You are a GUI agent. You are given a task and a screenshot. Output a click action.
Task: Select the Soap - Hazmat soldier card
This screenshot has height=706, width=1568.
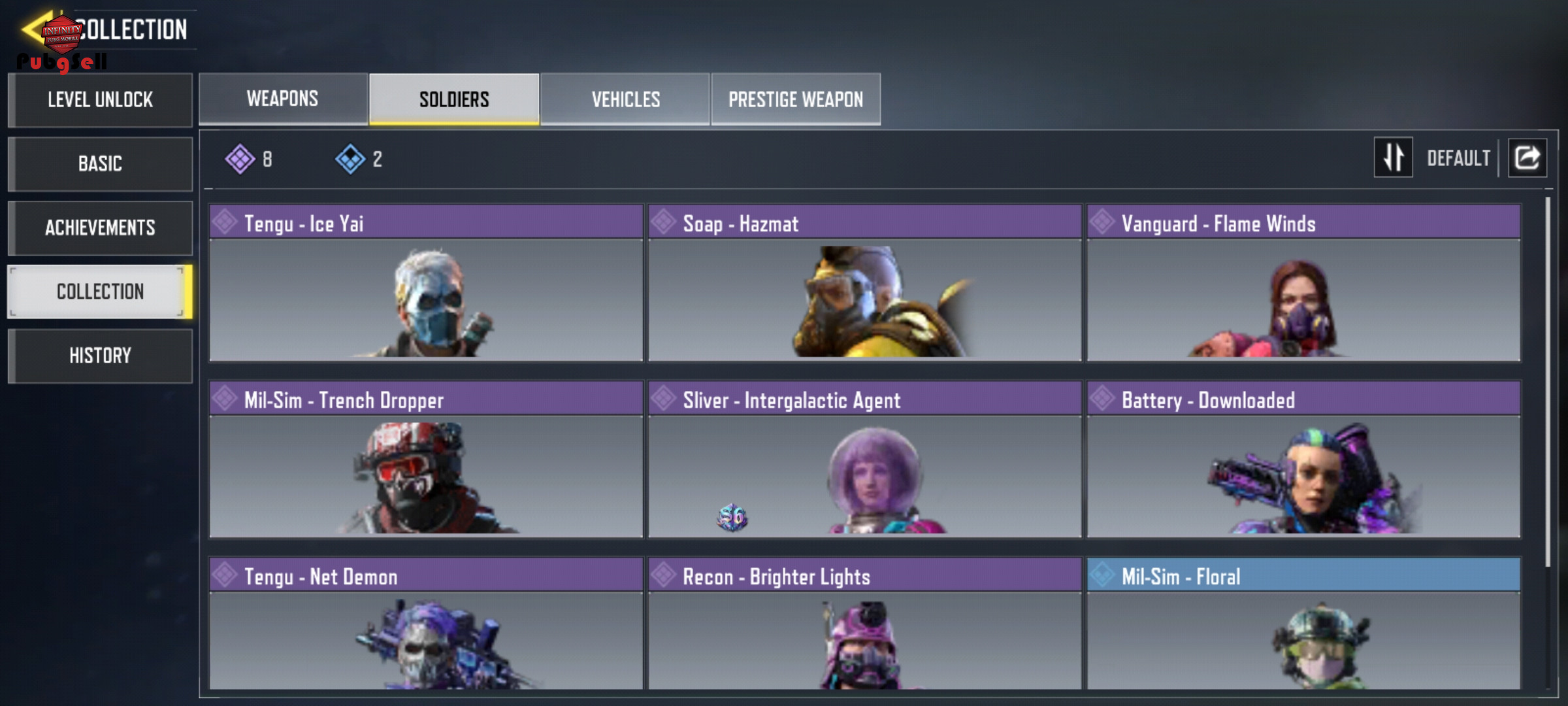pyautogui.click(x=864, y=283)
